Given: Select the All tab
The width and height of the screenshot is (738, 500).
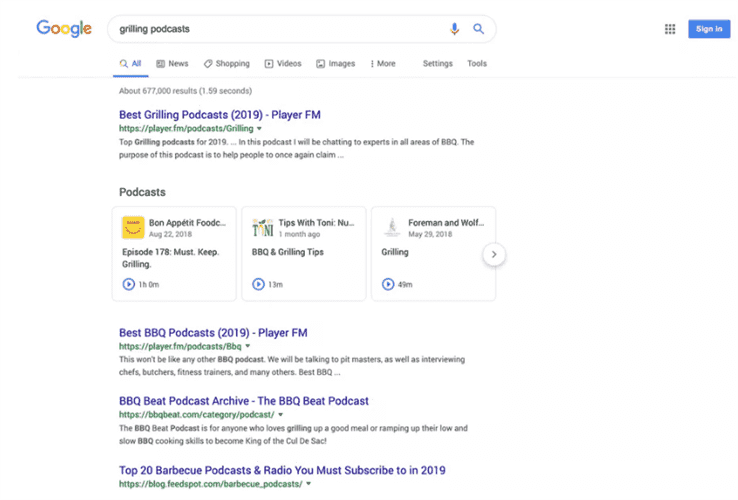Looking at the screenshot, I should pos(130,64).
